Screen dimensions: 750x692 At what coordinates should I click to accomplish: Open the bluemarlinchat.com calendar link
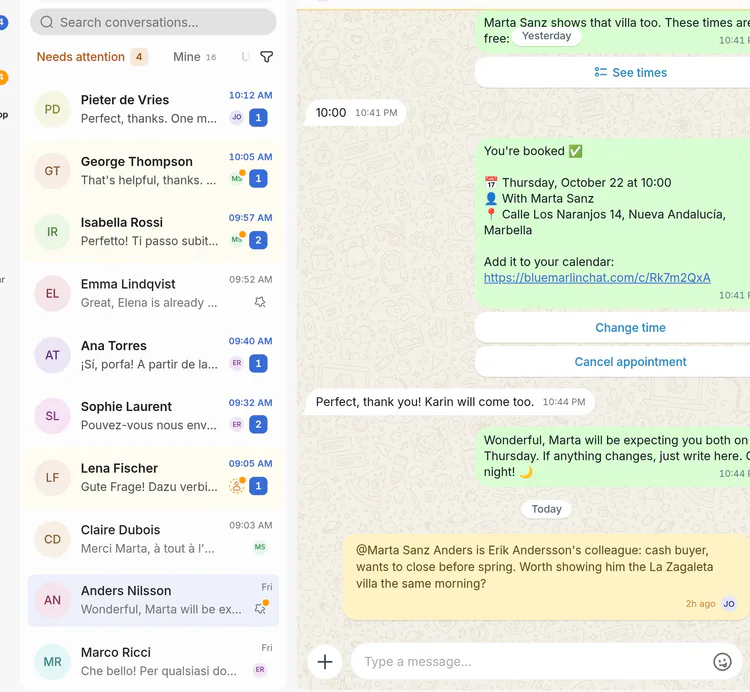click(597, 278)
